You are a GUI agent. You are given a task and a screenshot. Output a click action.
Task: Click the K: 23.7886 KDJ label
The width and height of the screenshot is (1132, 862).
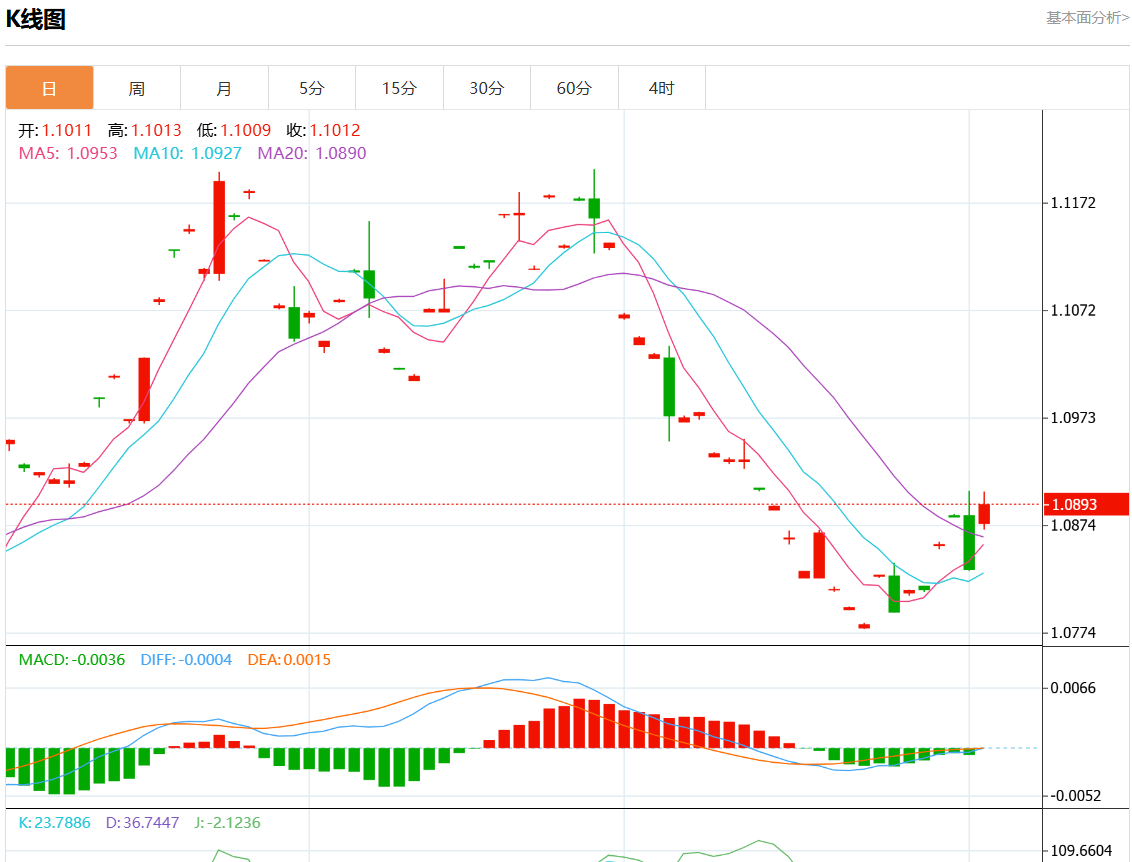tap(55, 823)
